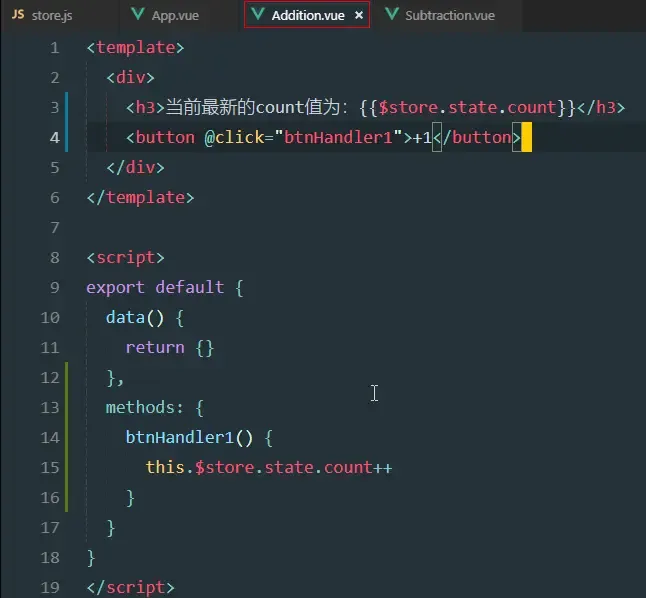
Task: Click the Vue icon on Subtraction.vue tab
Action: [x=391, y=14]
